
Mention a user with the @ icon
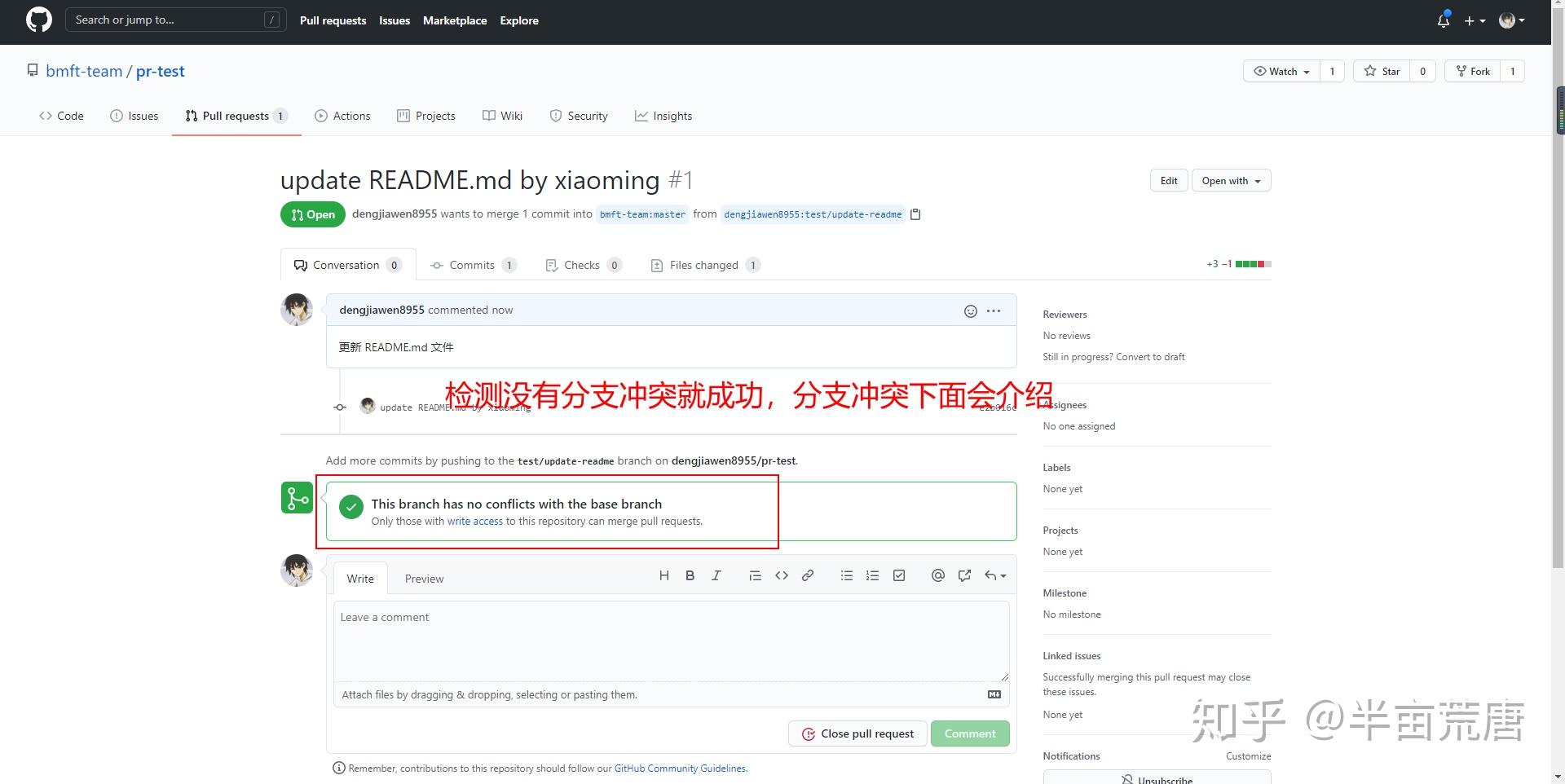point(938,575)
